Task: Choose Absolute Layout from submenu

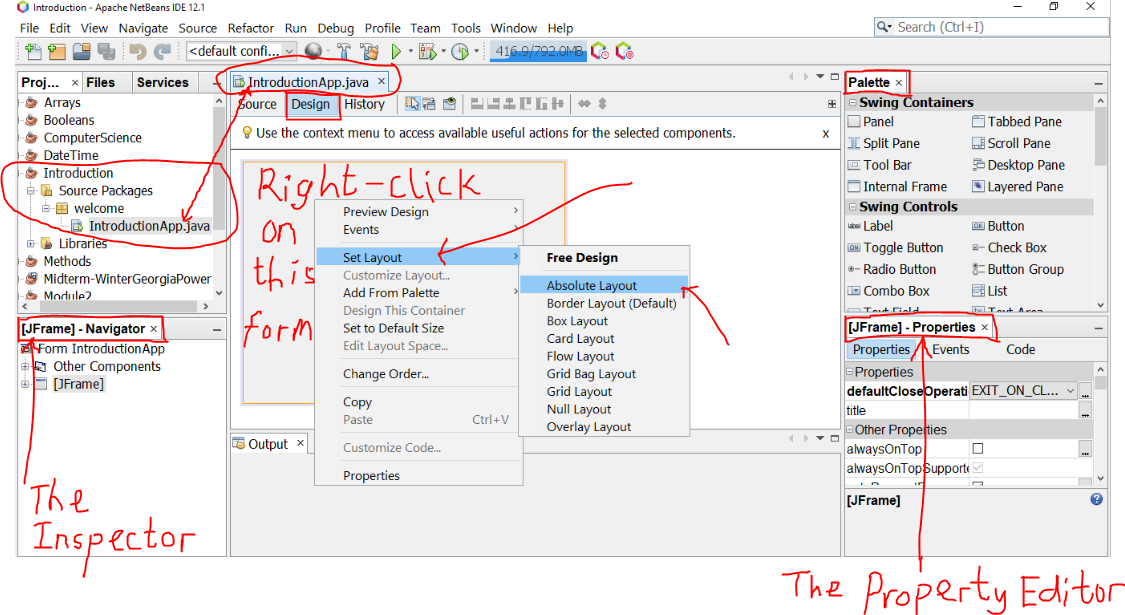Action: [x=603, y=285]
